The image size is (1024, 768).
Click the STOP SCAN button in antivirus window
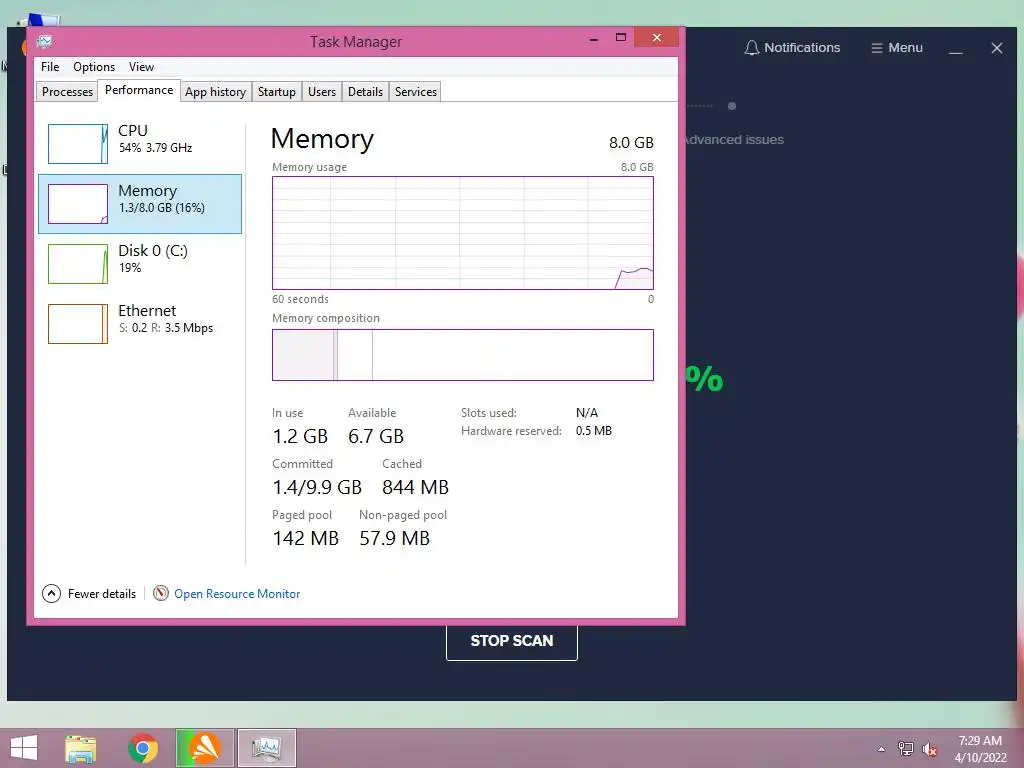(512, 641)
